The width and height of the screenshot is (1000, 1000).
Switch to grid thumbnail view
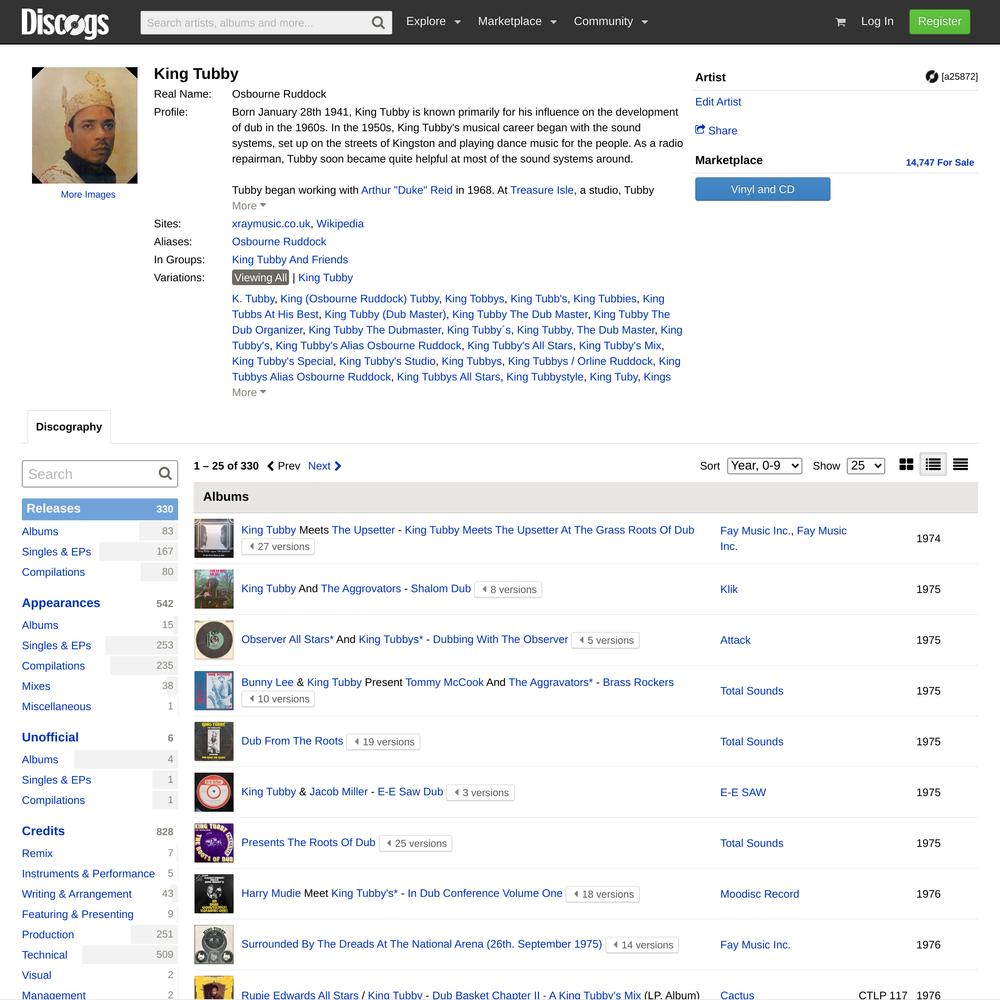(906, 465)
